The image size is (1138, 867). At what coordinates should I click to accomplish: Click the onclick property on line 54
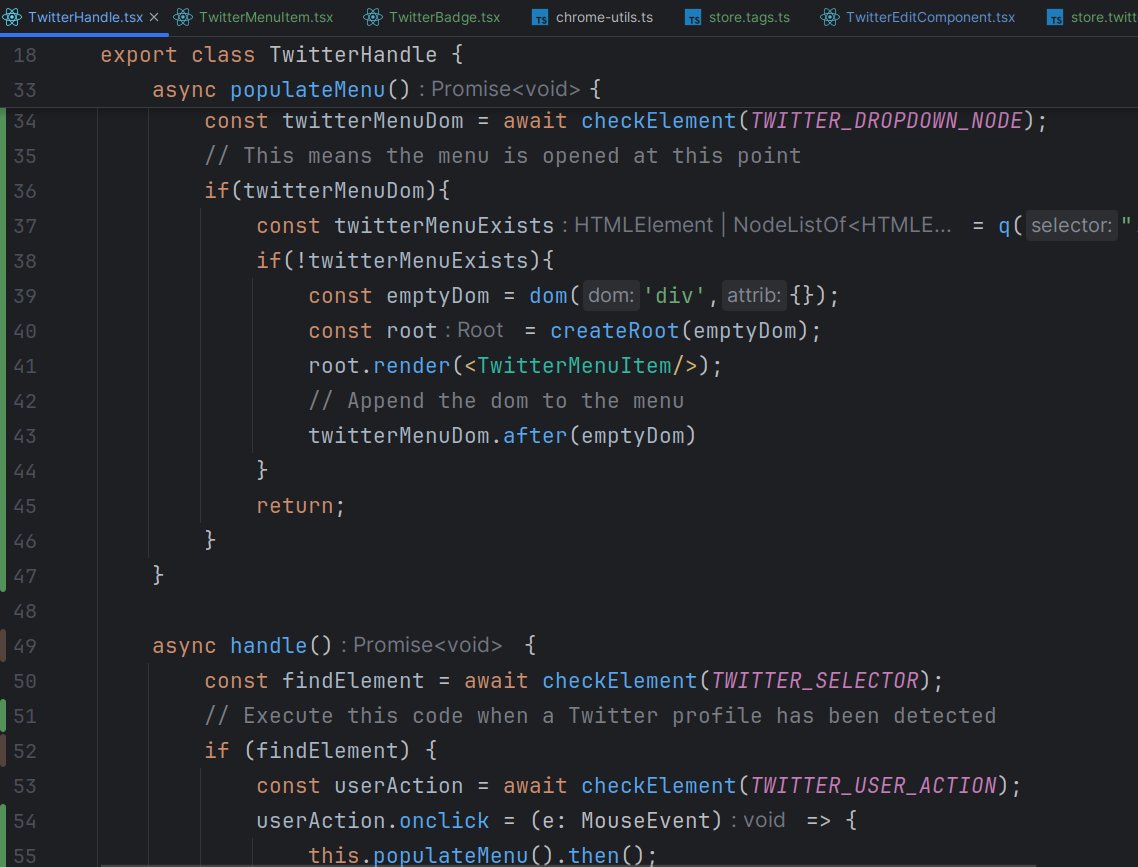tap(444, 821)
